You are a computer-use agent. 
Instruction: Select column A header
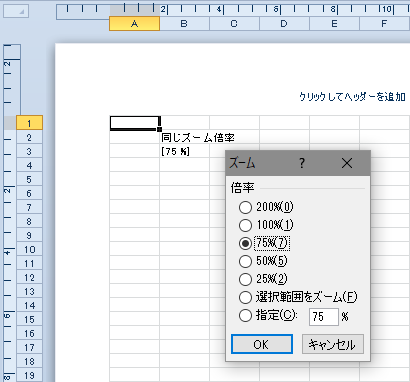pyautogui.click(x=135, y=24)
